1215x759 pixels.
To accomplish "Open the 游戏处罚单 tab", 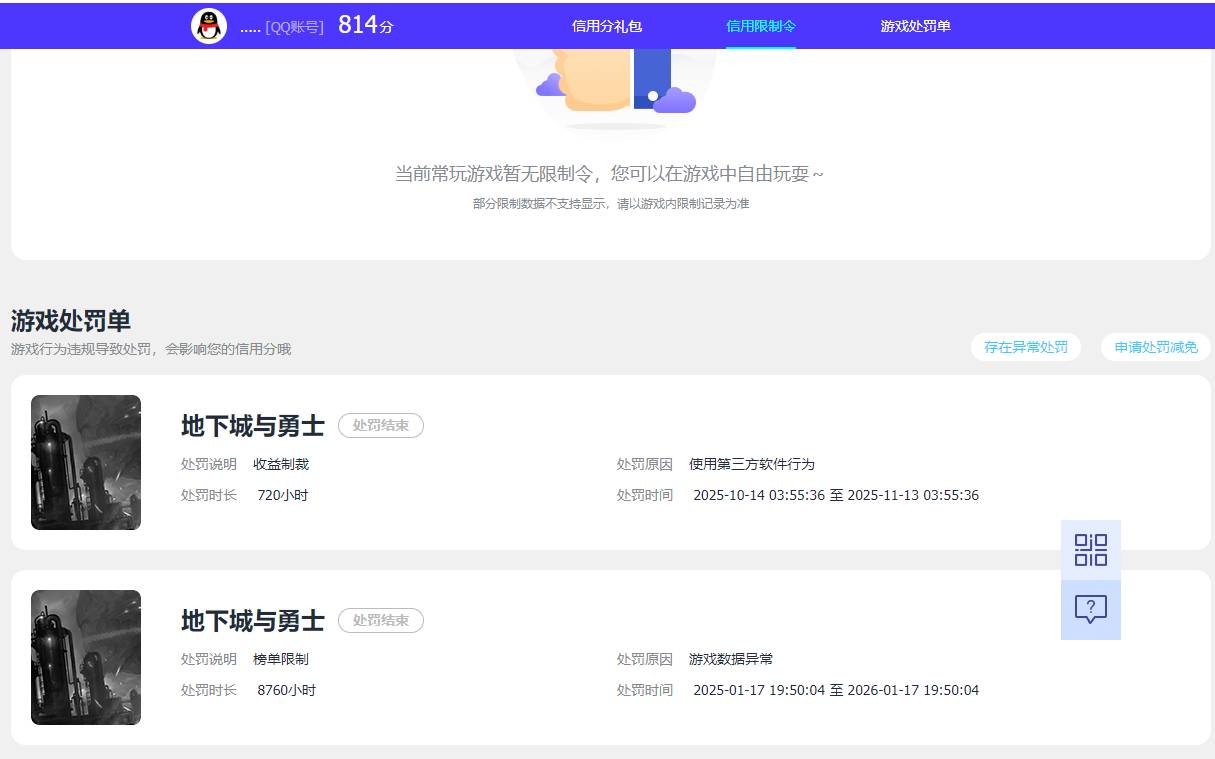I will click(x=916, y=26).
